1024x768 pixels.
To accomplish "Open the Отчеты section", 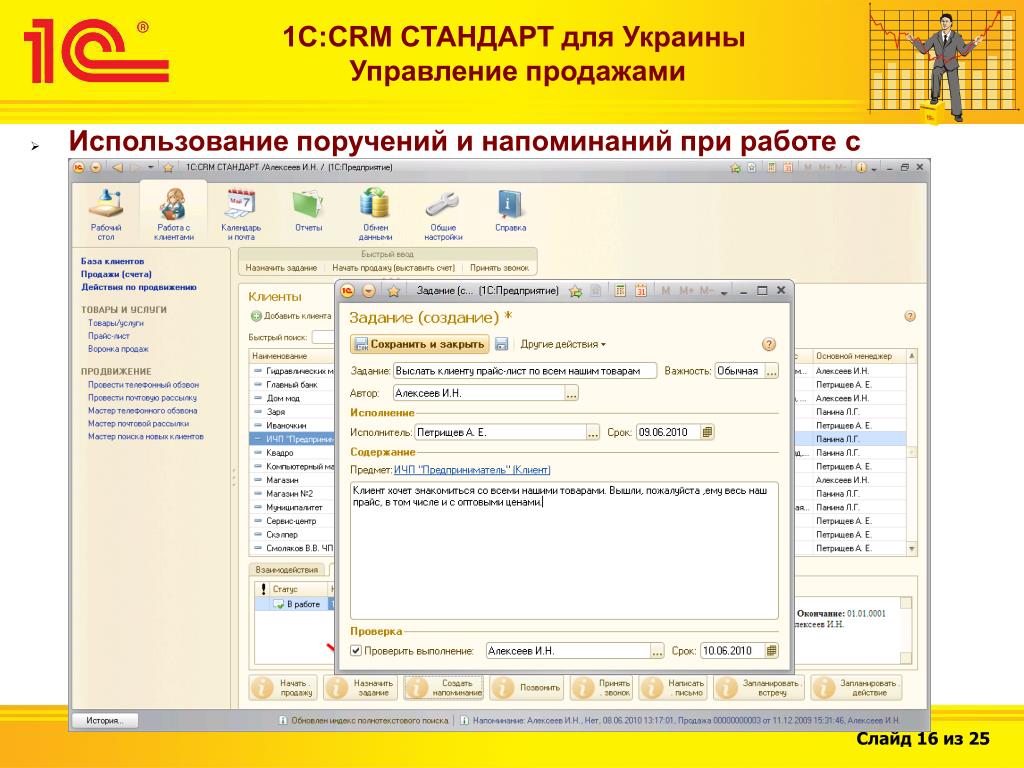I will coord(308,210).
